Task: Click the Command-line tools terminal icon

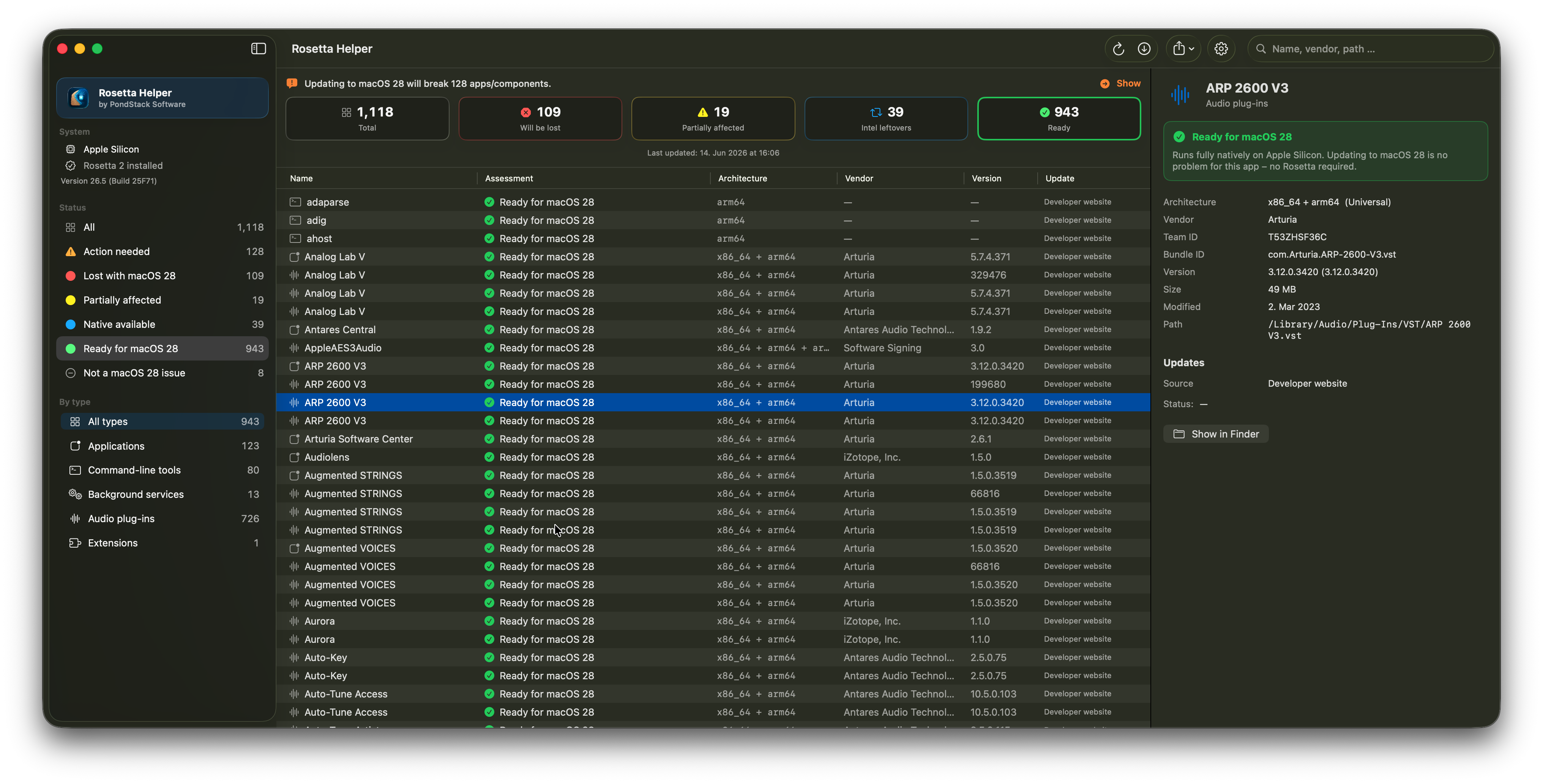Action: tap(75, 470)
